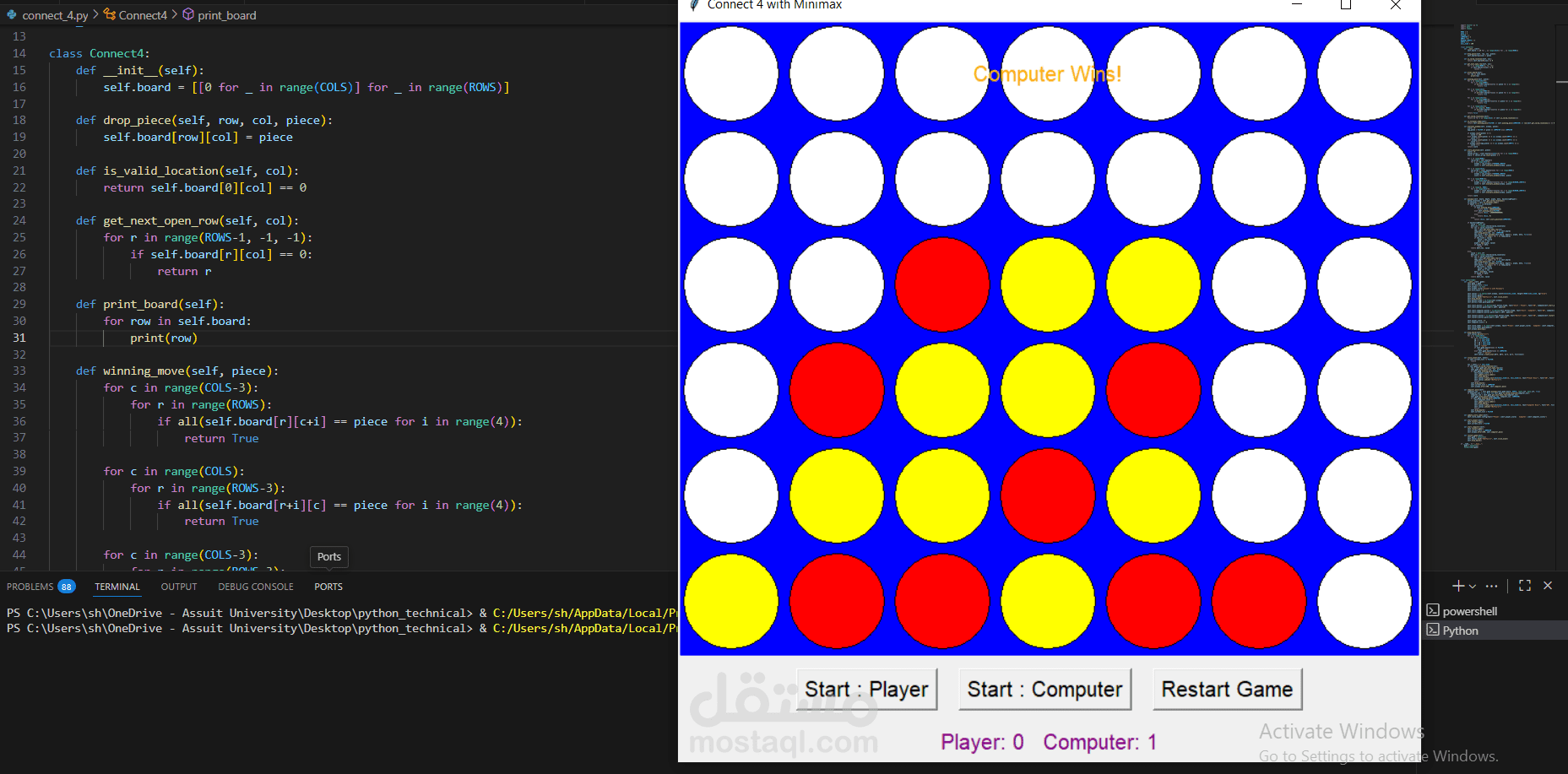Minimize the Connect 4 game window
This screenshot has height=774, width=1568.
coord(1297,5)
